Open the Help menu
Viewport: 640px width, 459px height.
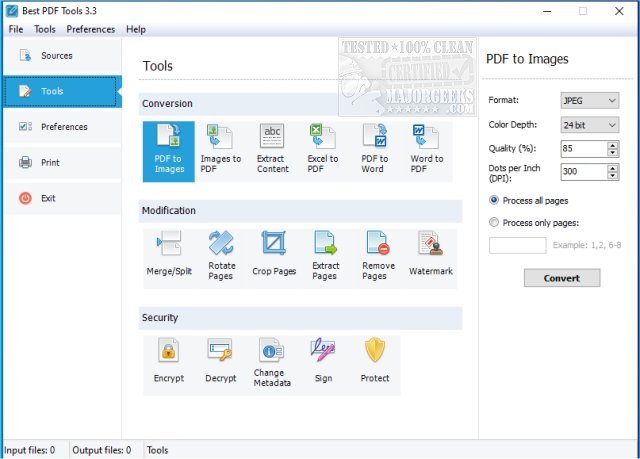[136, 29]
